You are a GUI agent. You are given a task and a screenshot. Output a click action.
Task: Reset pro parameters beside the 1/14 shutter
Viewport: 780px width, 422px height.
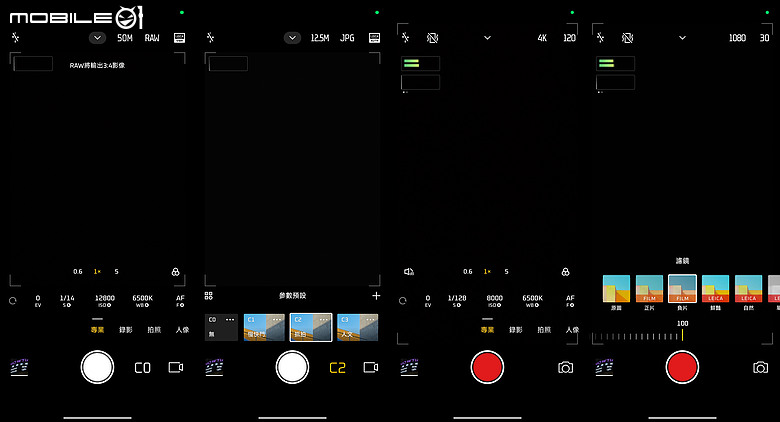coord(13,301)
